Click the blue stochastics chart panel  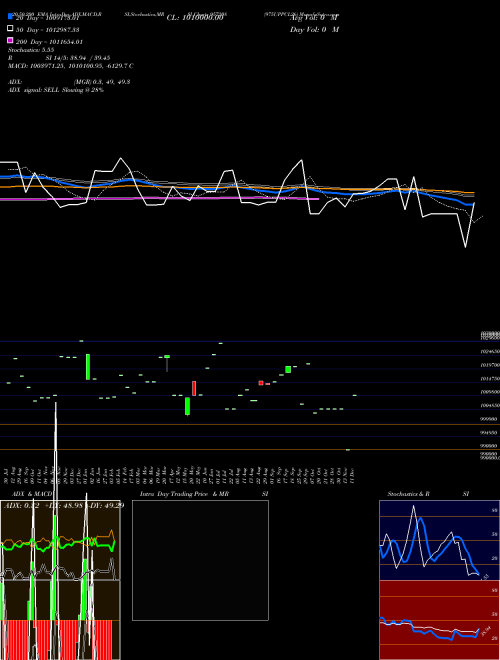(x=439, y=540)
